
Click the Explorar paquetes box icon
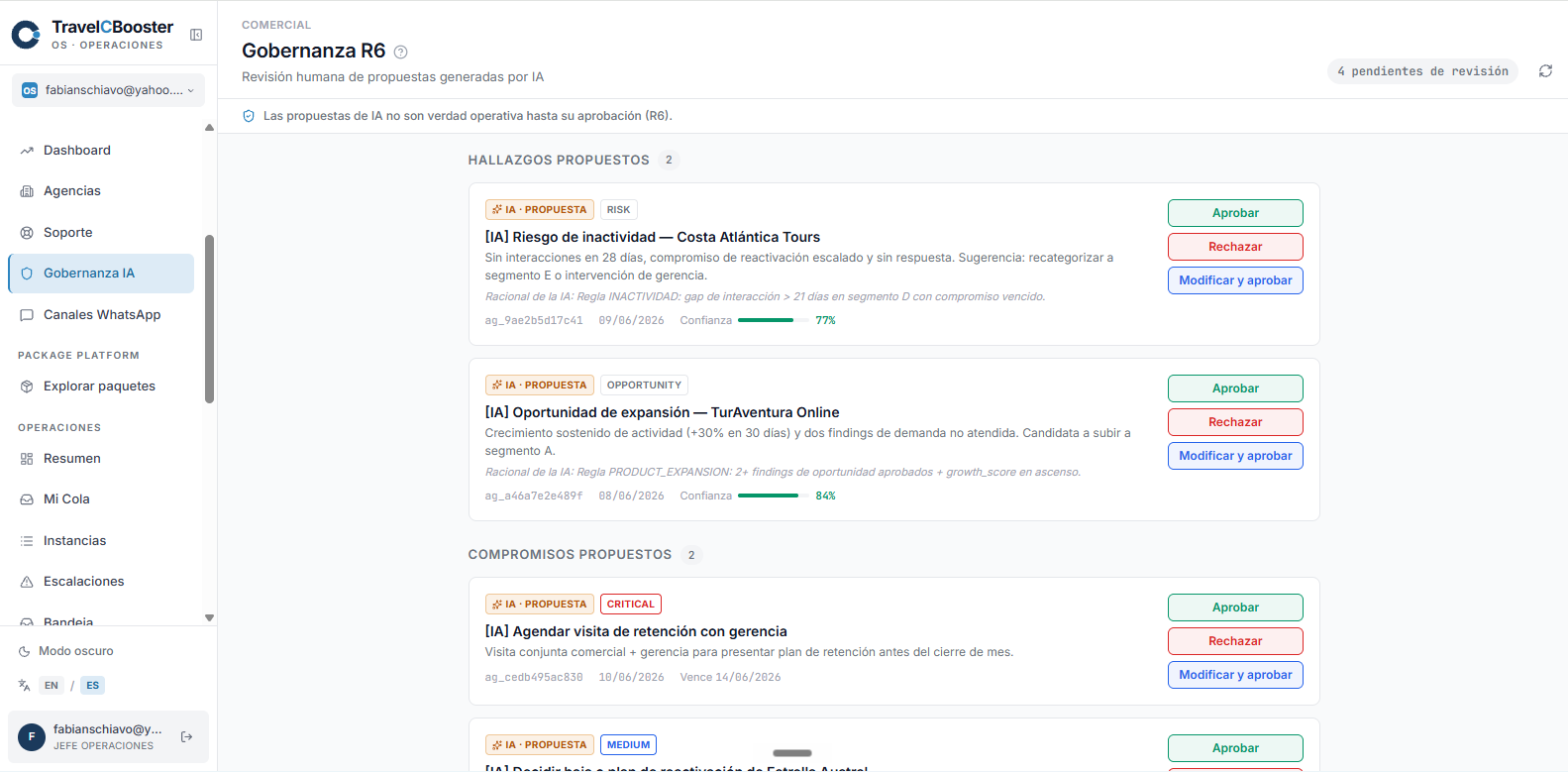click(x=27, y=386)
